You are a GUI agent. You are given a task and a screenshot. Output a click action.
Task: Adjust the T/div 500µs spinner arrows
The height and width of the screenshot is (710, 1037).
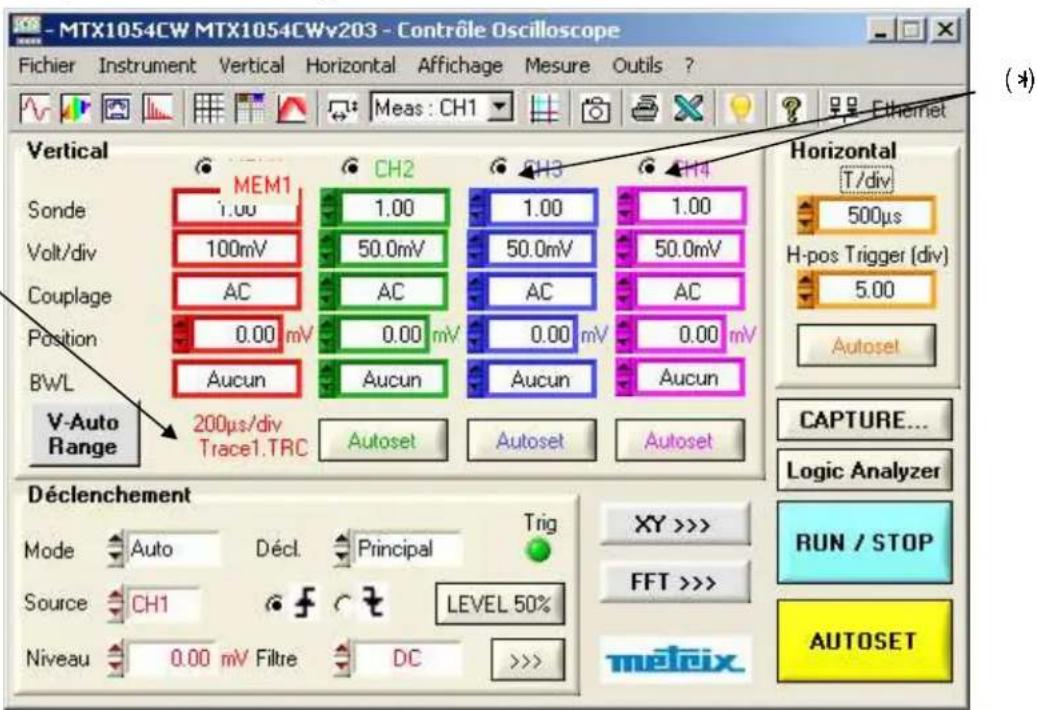click(x=806, y=216)
